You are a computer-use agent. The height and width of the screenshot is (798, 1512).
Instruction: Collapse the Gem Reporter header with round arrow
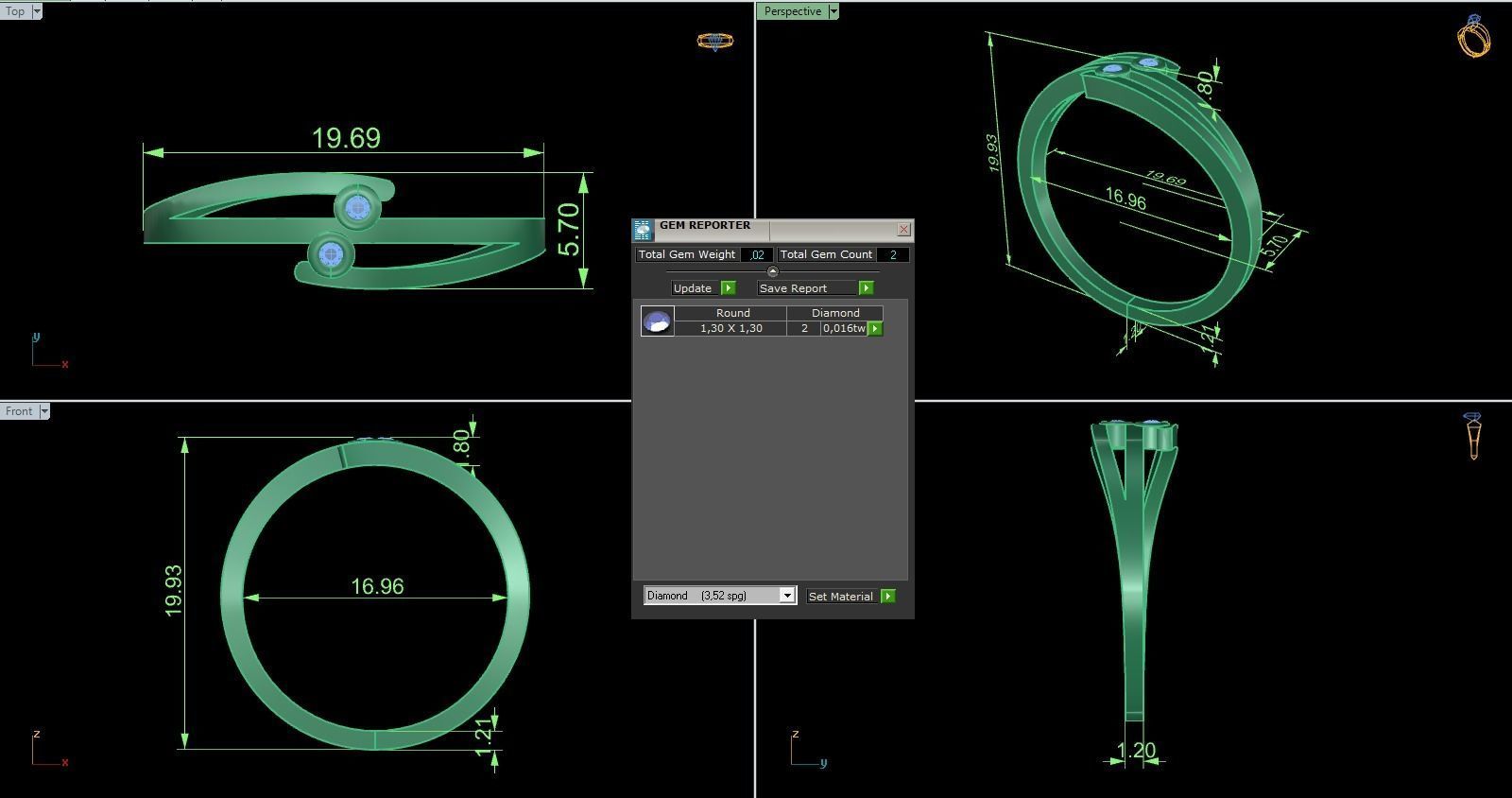[x=772, y=271]
